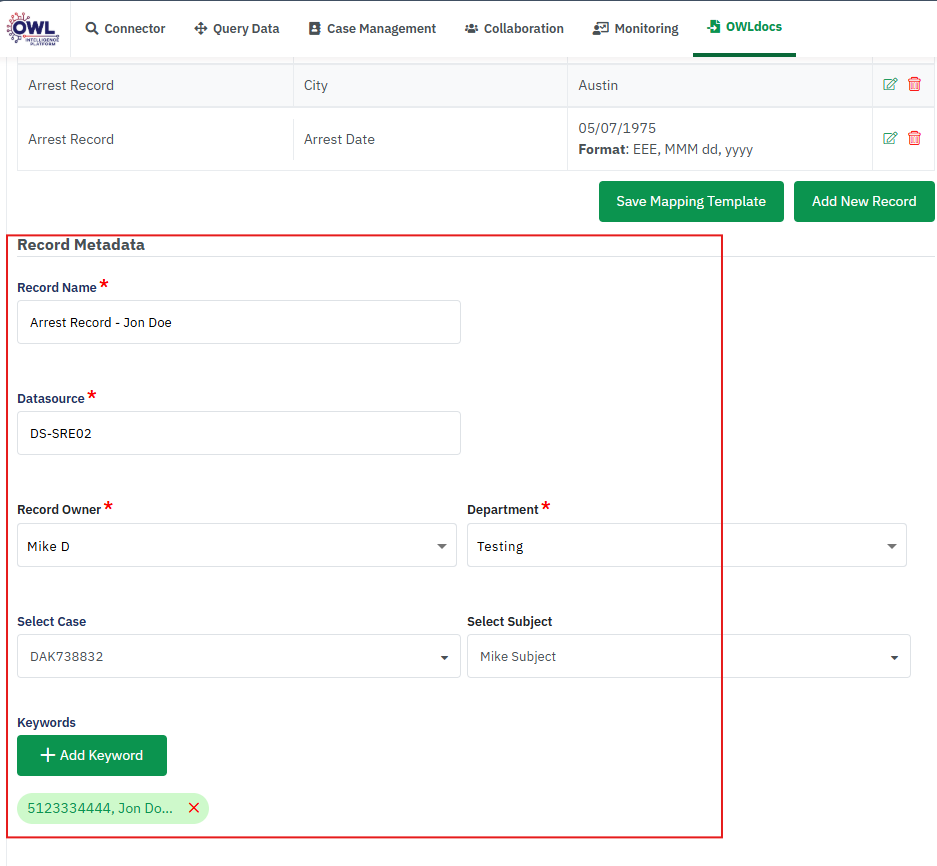Screen dimensions: 937x866
Task: Open the Collaboration tab
Action: pyautogui.click(x=514, y=29)
